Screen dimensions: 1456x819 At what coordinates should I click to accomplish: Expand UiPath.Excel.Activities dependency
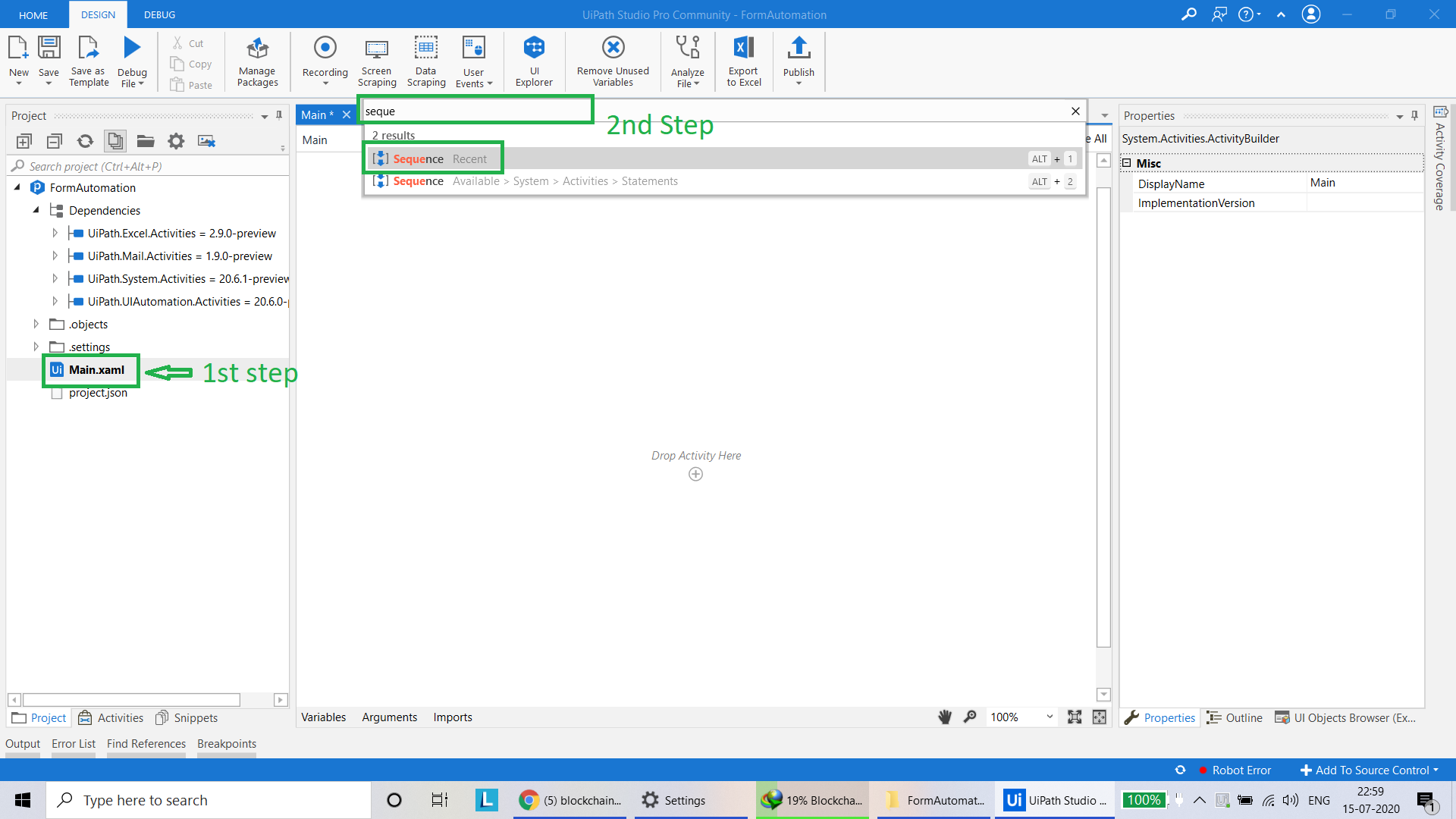55,233
